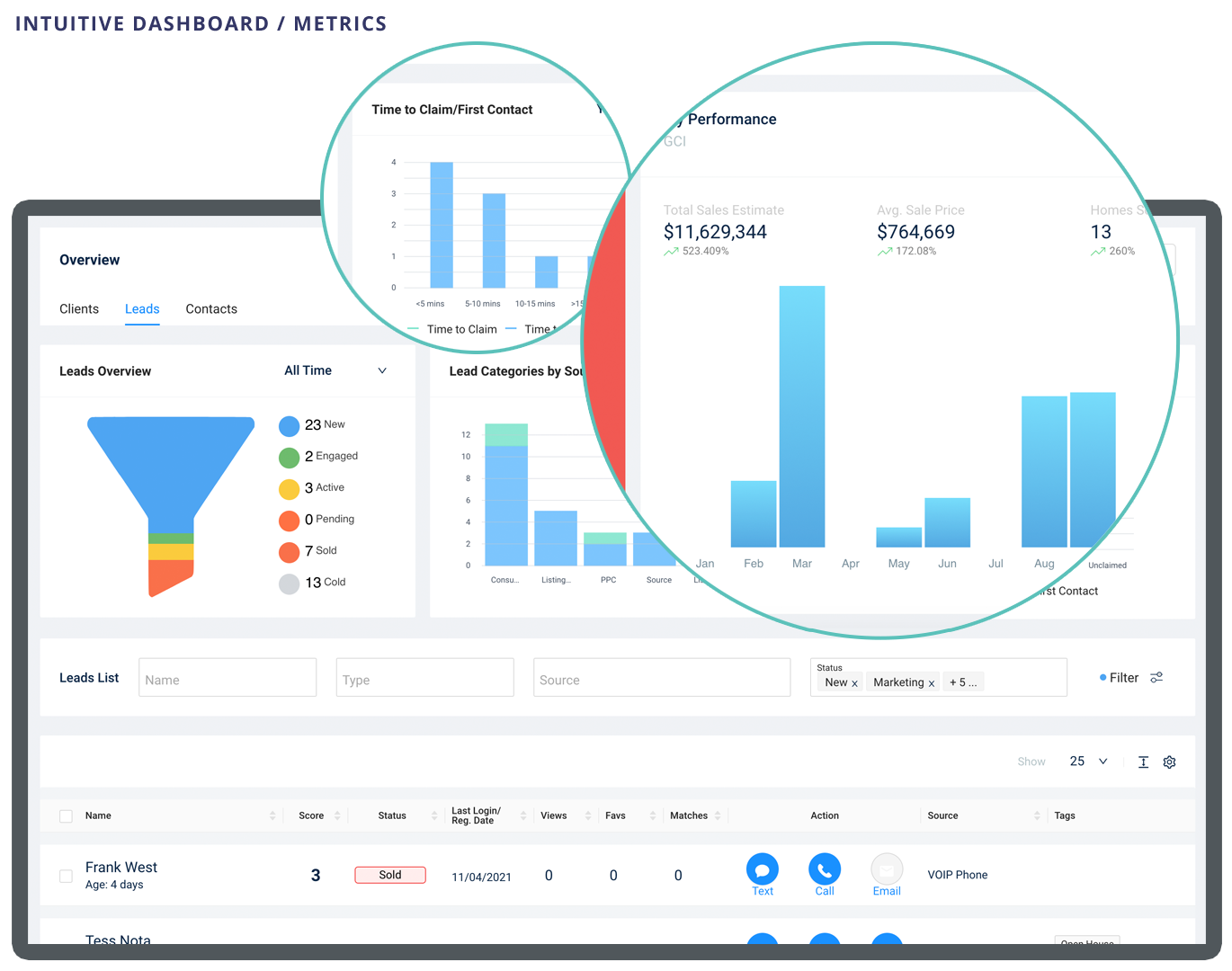This screenshot has width=1232, height=971.
Task: Expand the '+ 5 ...' status tags
Action: tap(963, 682)
